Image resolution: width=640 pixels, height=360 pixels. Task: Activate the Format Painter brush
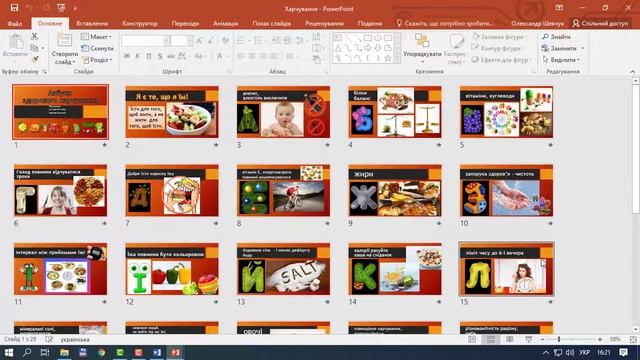click(35, 60)
